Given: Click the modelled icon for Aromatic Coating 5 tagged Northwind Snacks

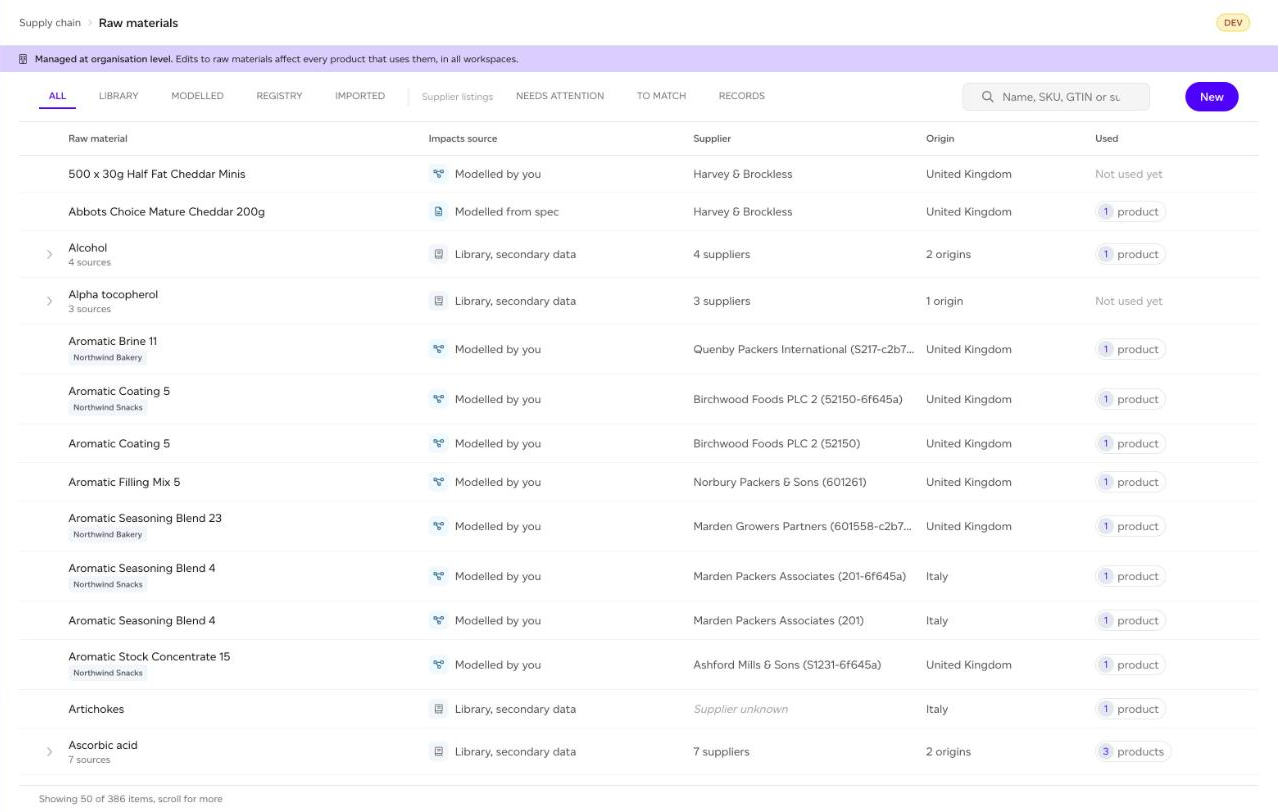Looking at the screenshot, I should pyautogui.click(x=438, y=399).
